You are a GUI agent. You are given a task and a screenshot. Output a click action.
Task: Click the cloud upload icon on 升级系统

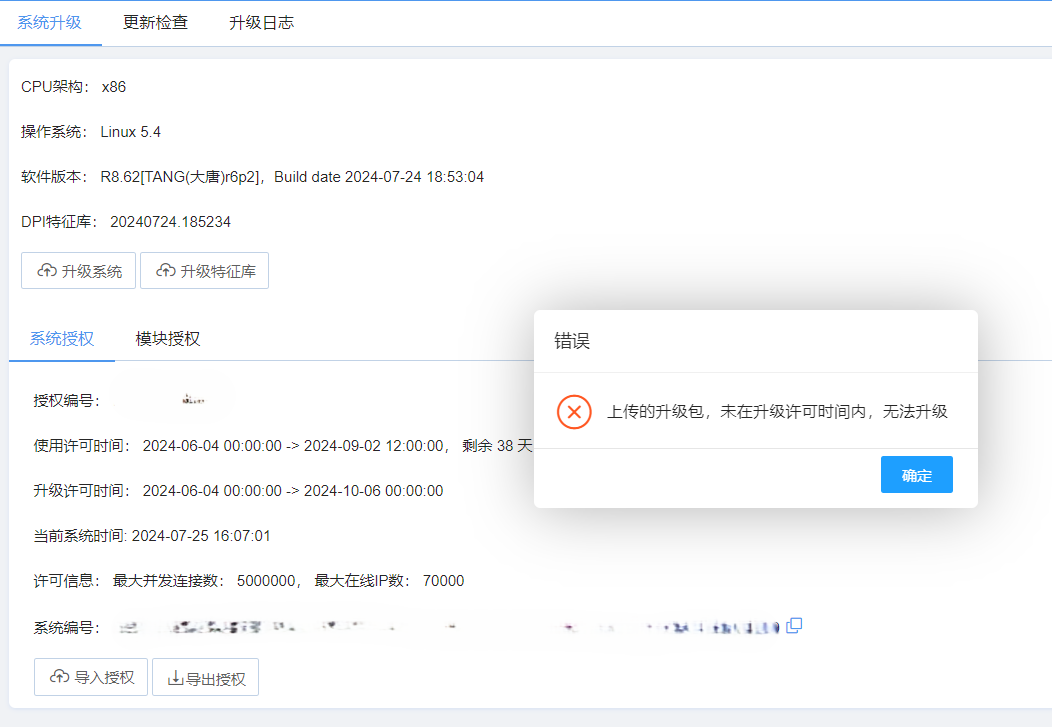coord(46,270)
